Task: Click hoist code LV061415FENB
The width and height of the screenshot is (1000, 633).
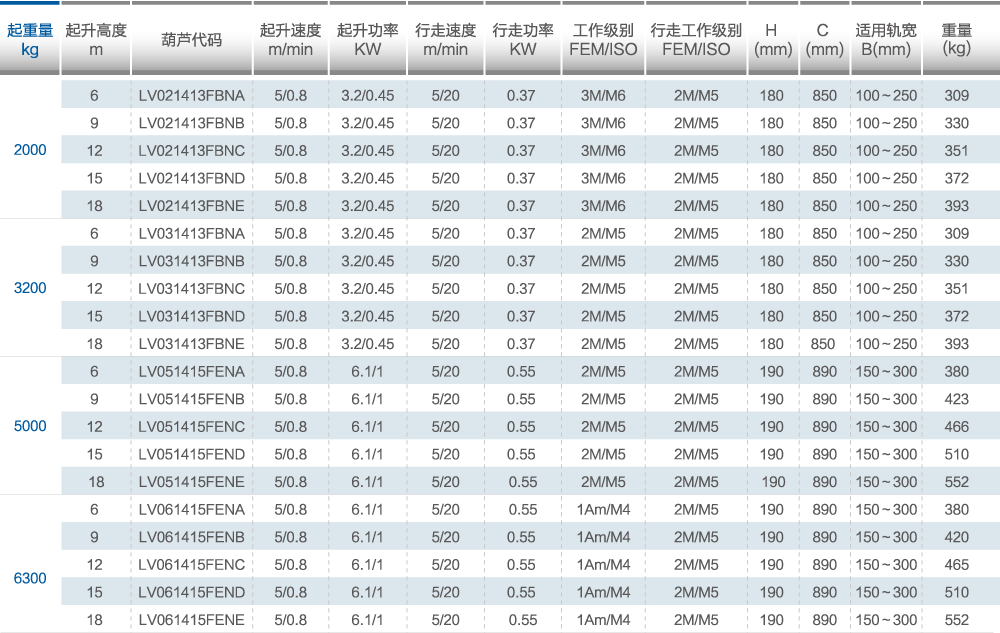Action: 191,537
